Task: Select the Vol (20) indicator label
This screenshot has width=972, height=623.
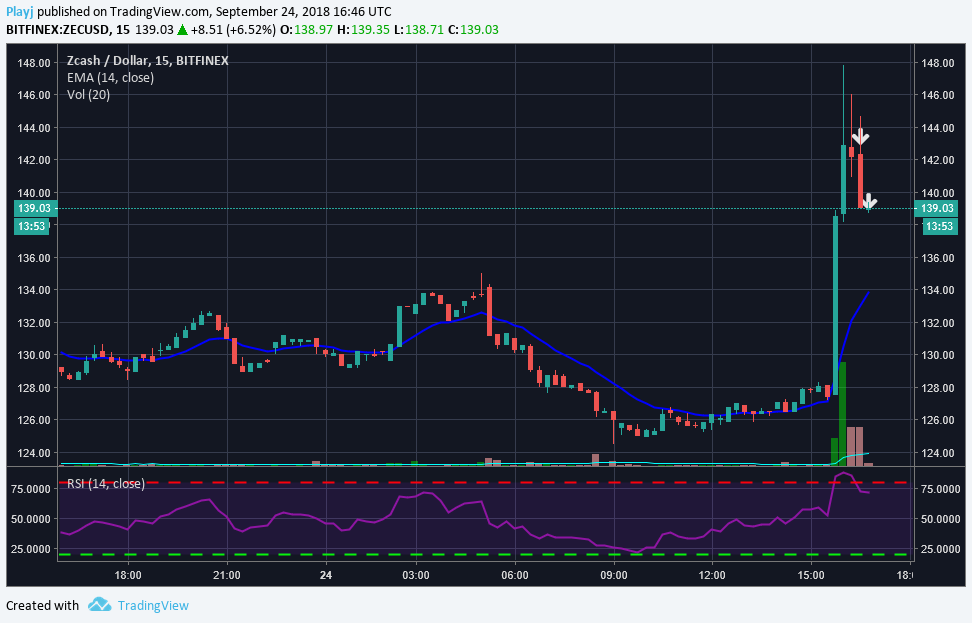Action: (89, 95)
